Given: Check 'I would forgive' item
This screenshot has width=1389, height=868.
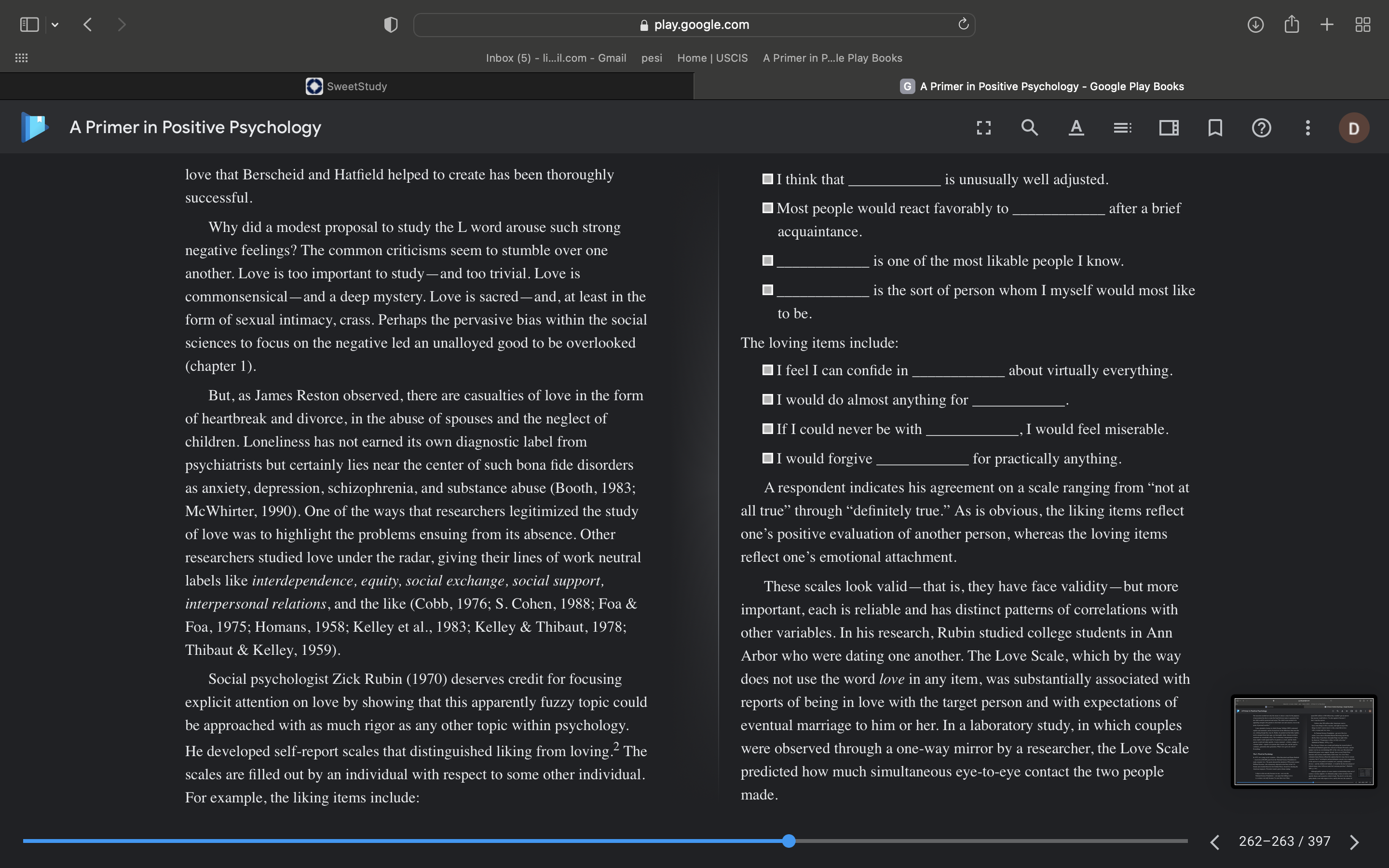Looking at the screenshot, I should click(x=767, y=458).
